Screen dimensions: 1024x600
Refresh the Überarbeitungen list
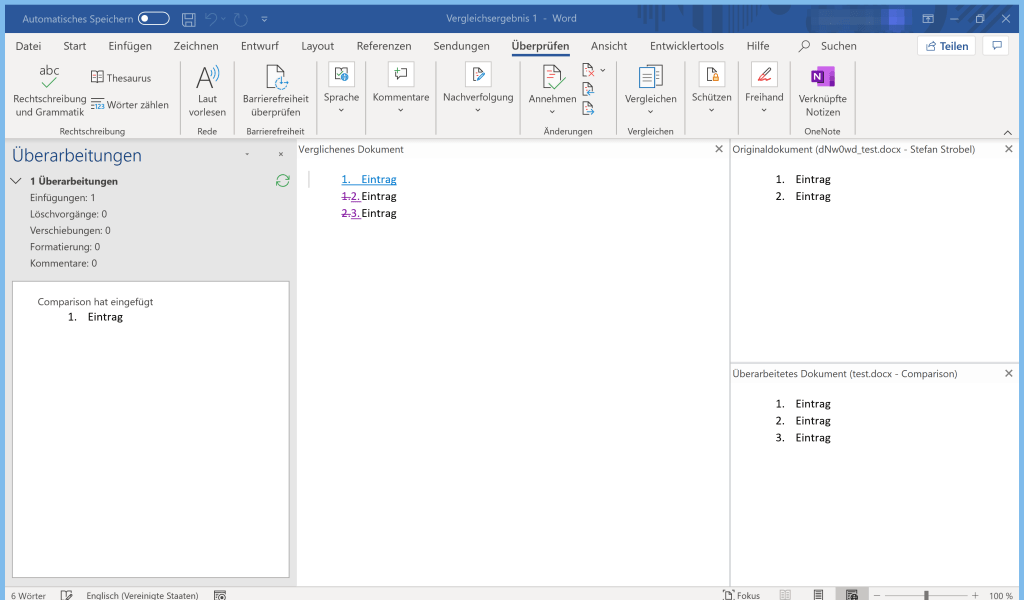[282, 181]
